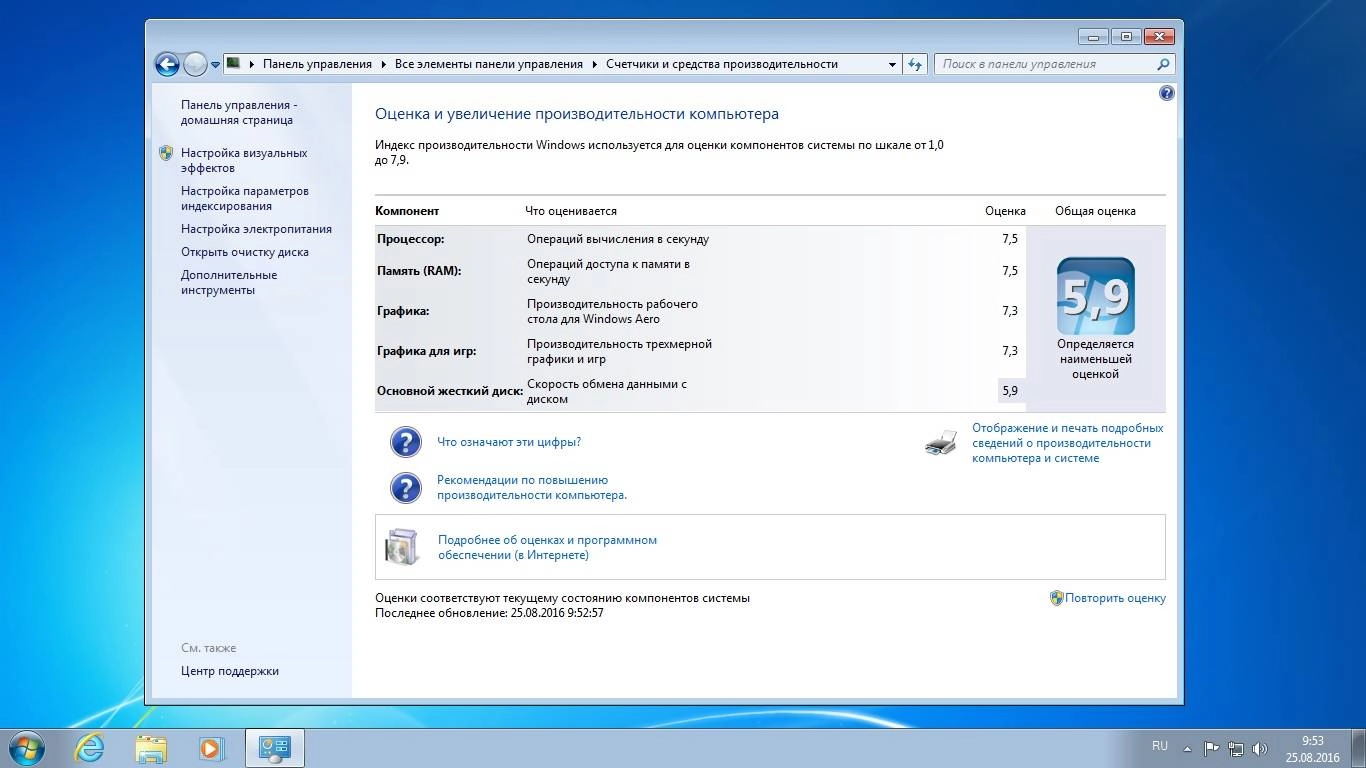1366x768 pixels.
Task: Click the magnifier search icon
Action: tap(1163, 64)
